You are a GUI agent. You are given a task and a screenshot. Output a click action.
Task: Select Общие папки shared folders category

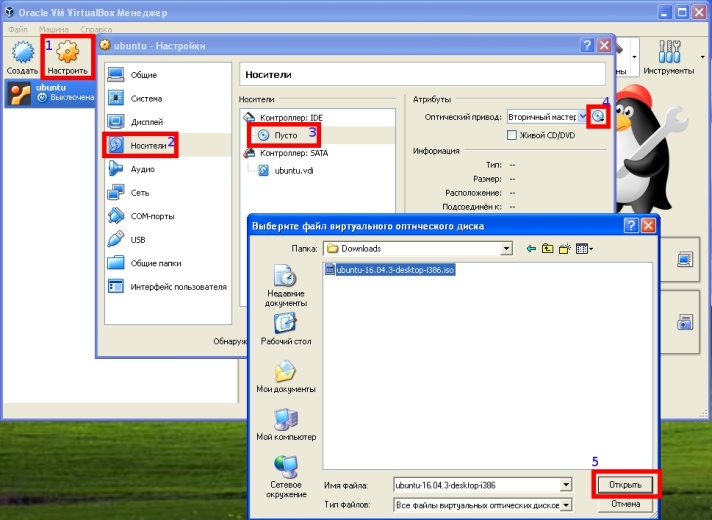pyautogui.click(x=168, y=263)
